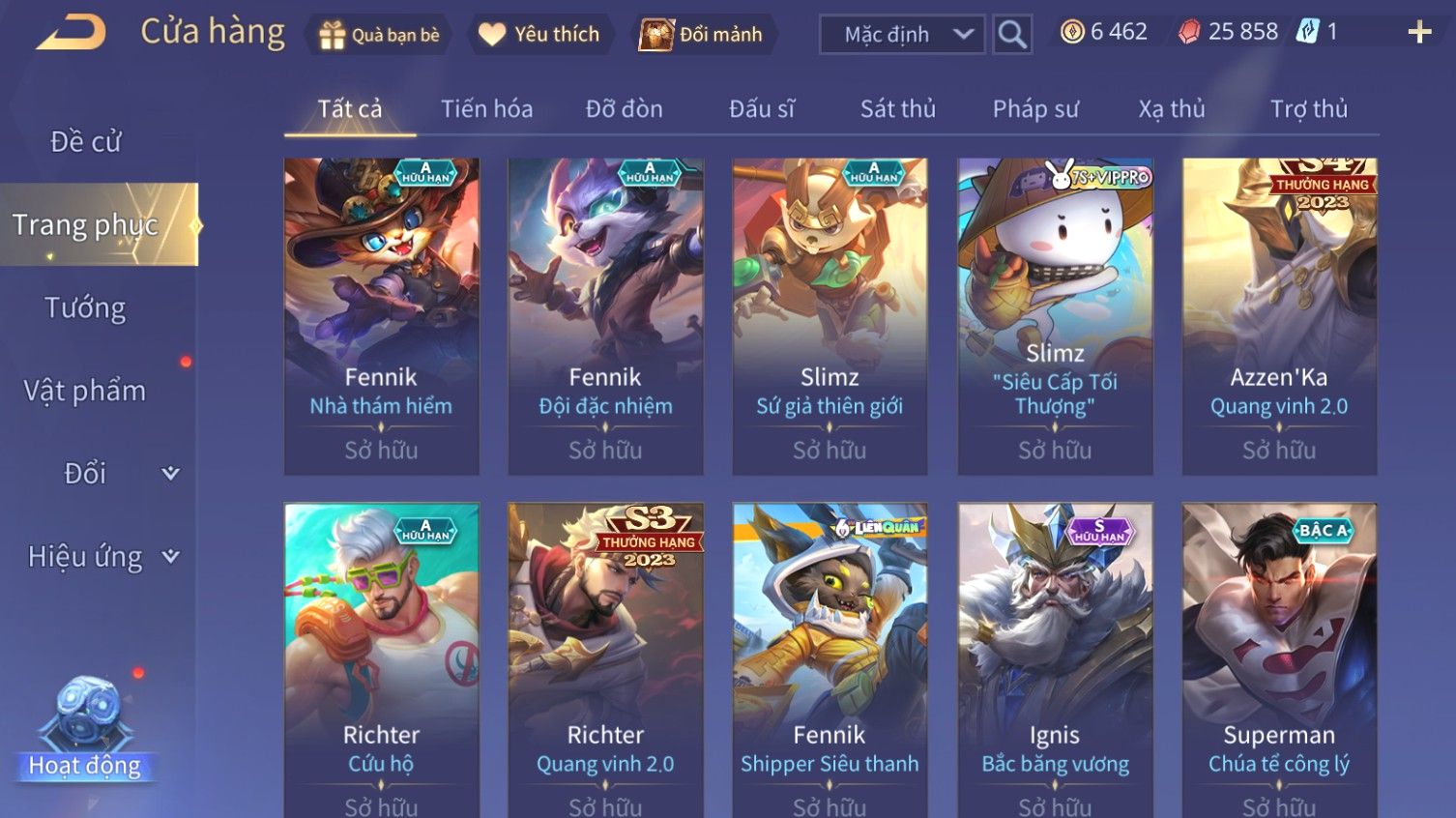Image resolution: width=1456 pixels, height=818 pixels.
Task: Select Vật phẩm in the sidebar
Action: pyautogui.click(x=85, y=392)
